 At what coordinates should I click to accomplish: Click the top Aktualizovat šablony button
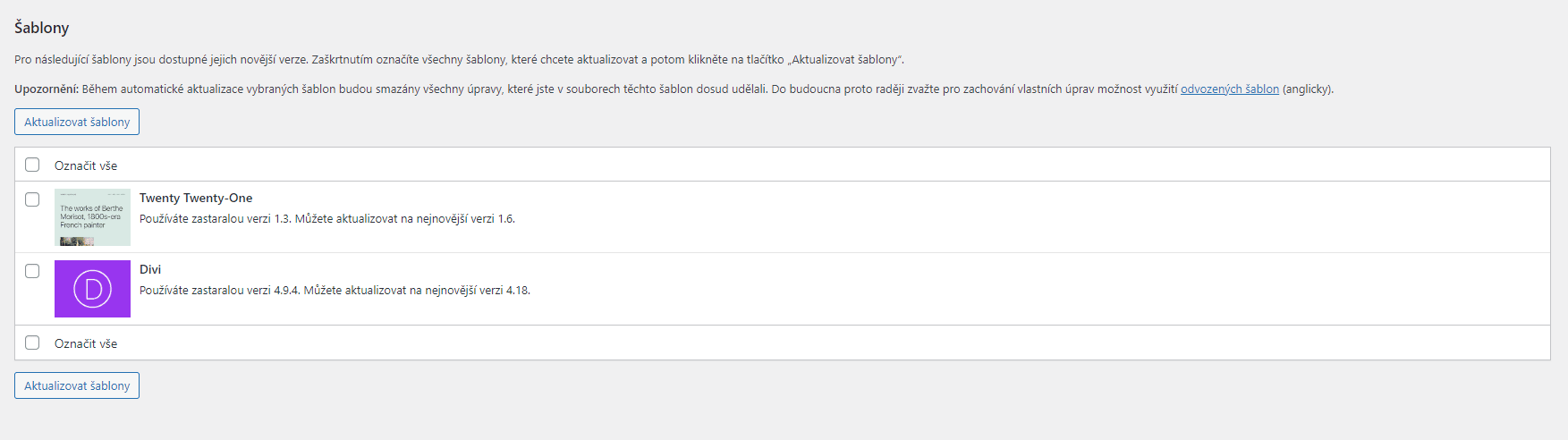click(77, 122)
